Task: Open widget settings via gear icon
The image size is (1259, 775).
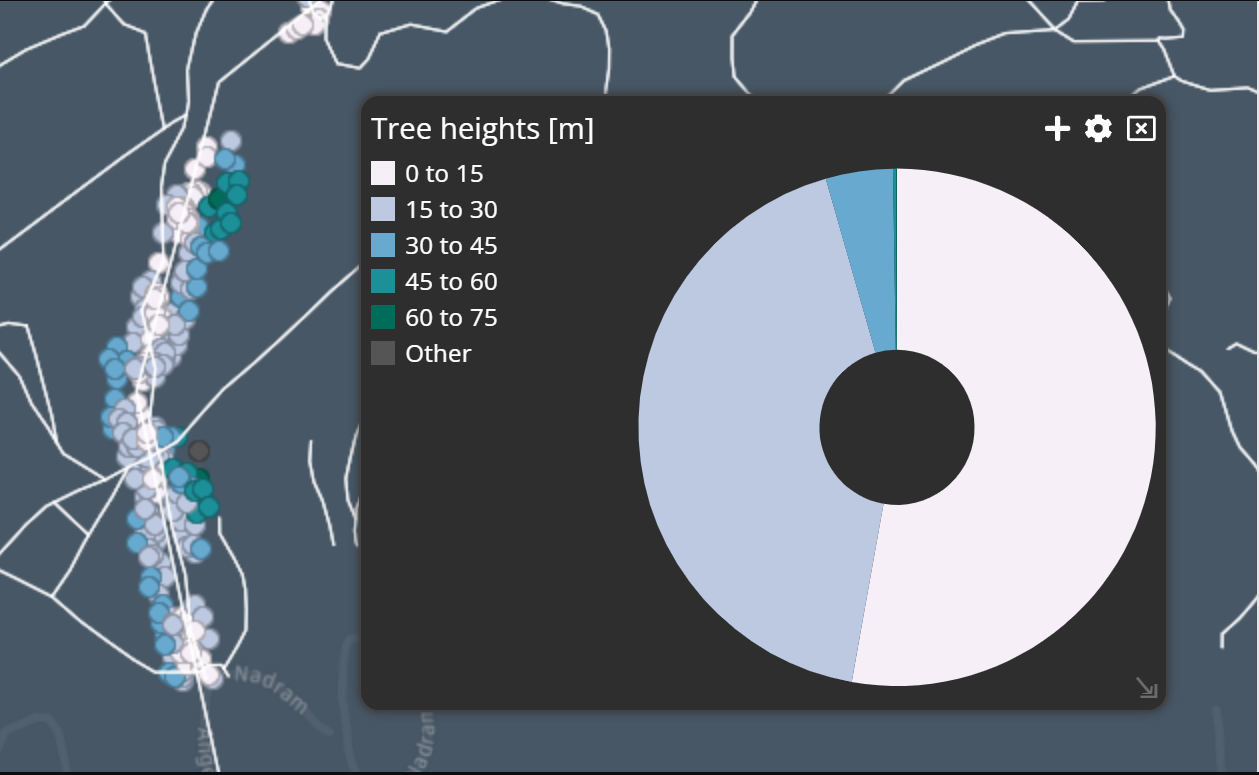Action: 1097,128
